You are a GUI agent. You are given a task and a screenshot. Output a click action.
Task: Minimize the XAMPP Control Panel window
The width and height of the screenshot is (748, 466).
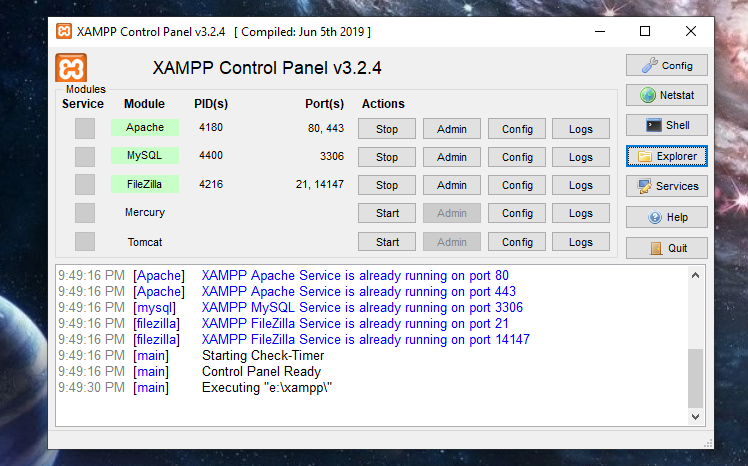pos(600,31)
